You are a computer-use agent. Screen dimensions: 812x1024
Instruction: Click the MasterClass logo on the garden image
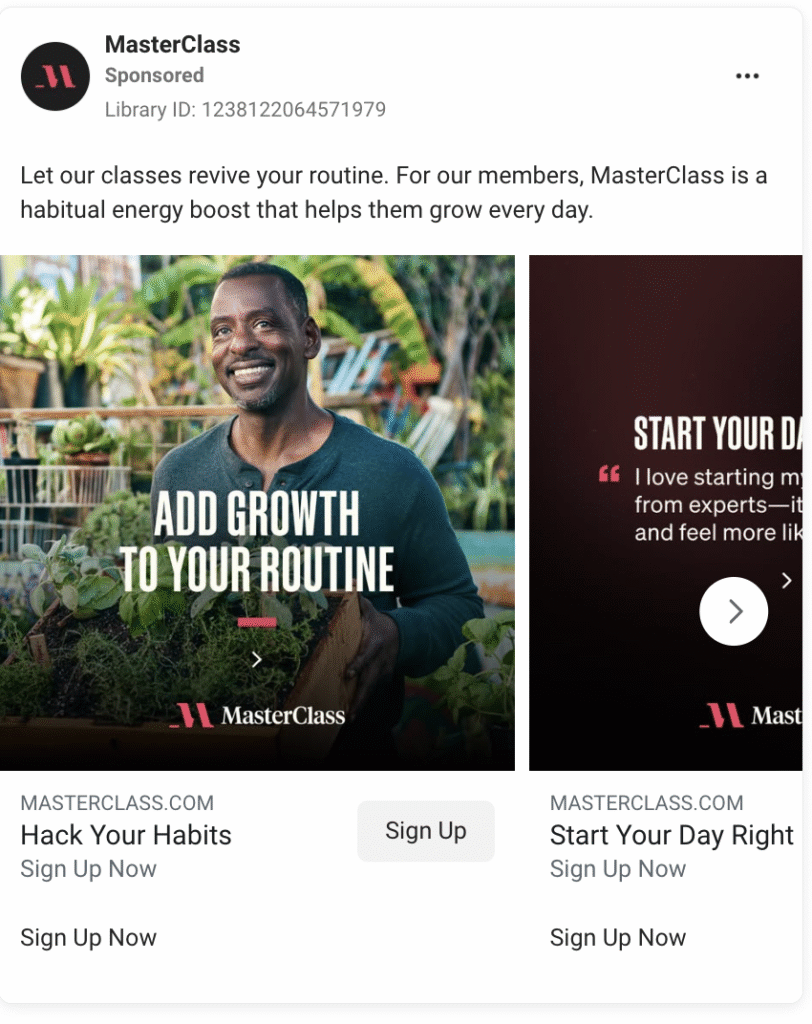[x=257, y=716]
